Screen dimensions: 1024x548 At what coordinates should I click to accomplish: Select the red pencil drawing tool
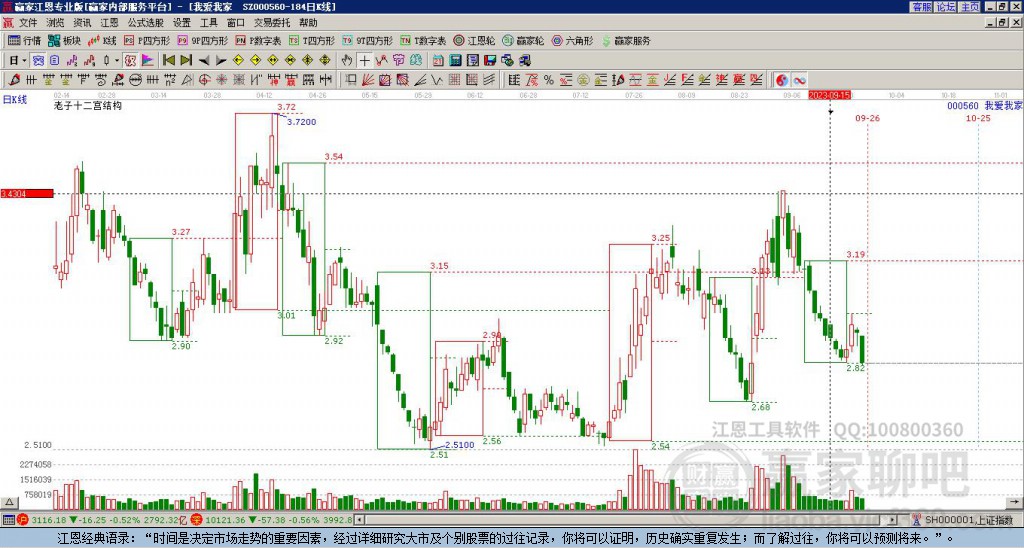(x=14, y=80)
